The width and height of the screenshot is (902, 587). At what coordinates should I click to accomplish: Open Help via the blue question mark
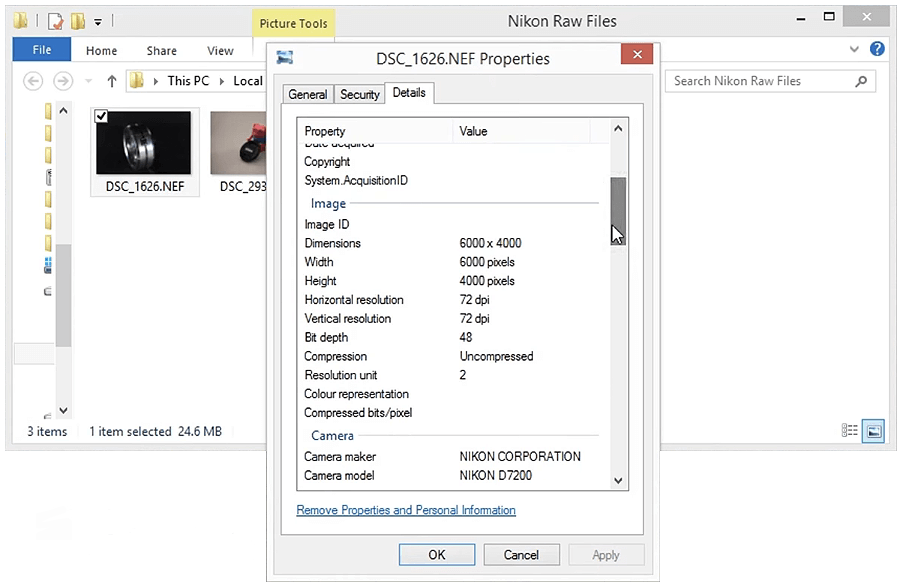[x=877, y=49]
